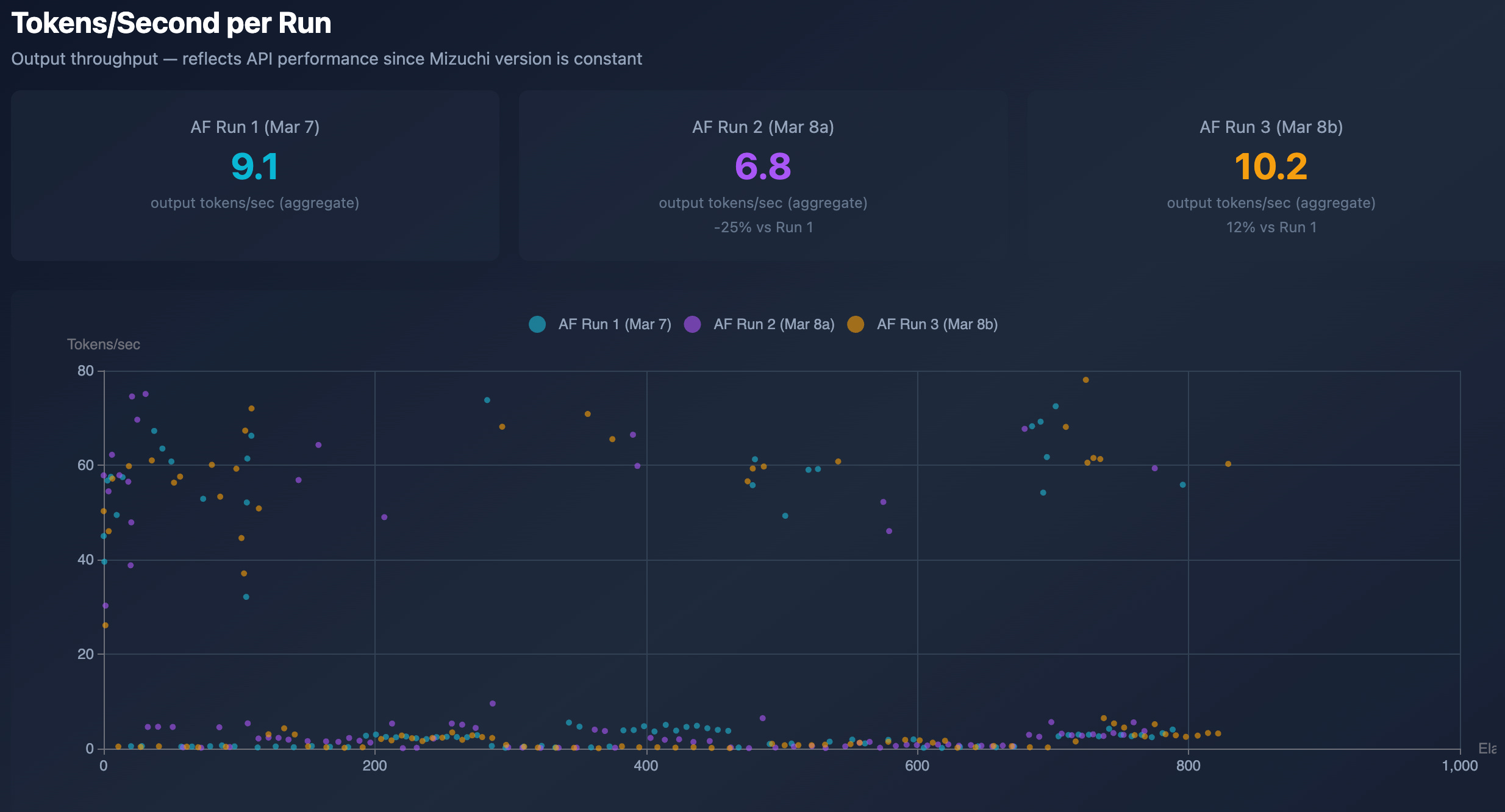Click the AF Run 1 (Mar 7) legend label

point(614,324)
